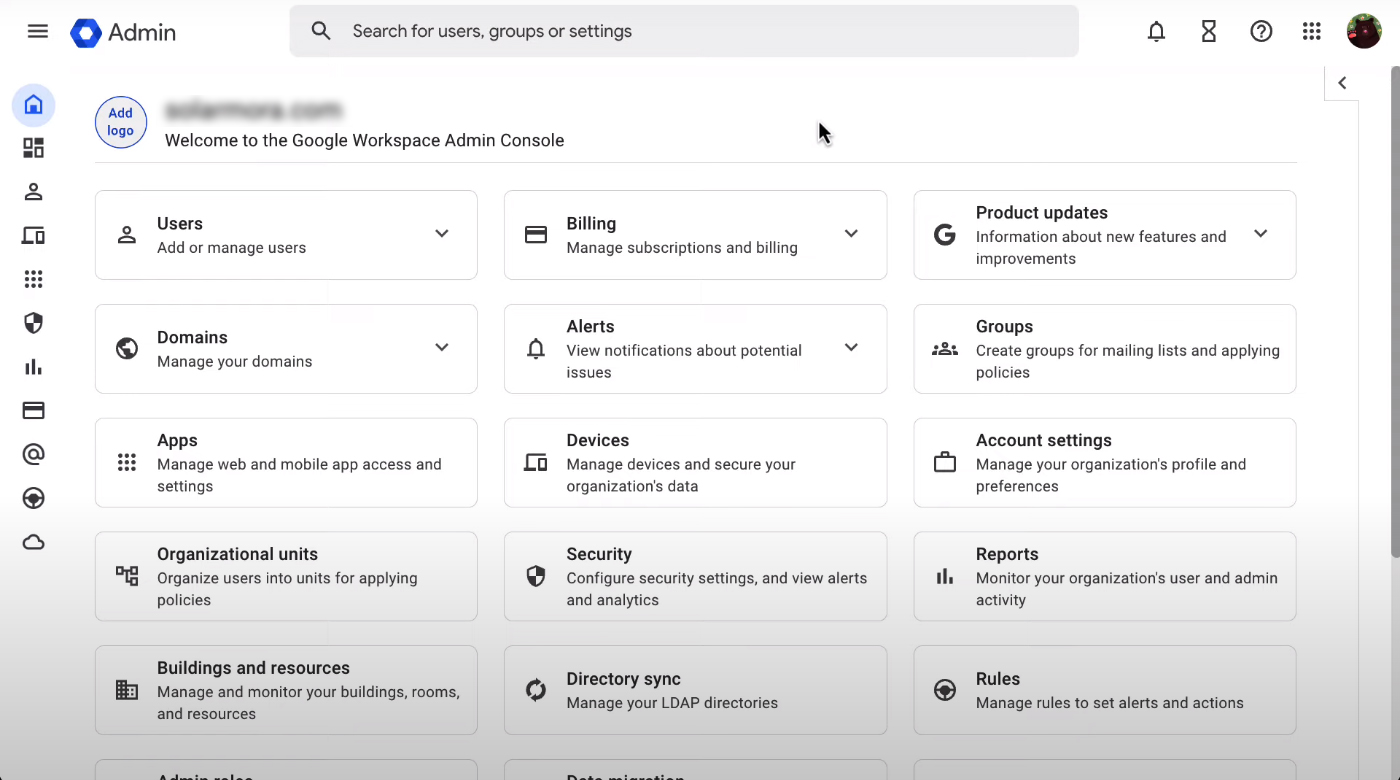The width and height of the screenshot is (1400, 780).
Task: Expand the Billing card chevron
Action: click(851, 234)
